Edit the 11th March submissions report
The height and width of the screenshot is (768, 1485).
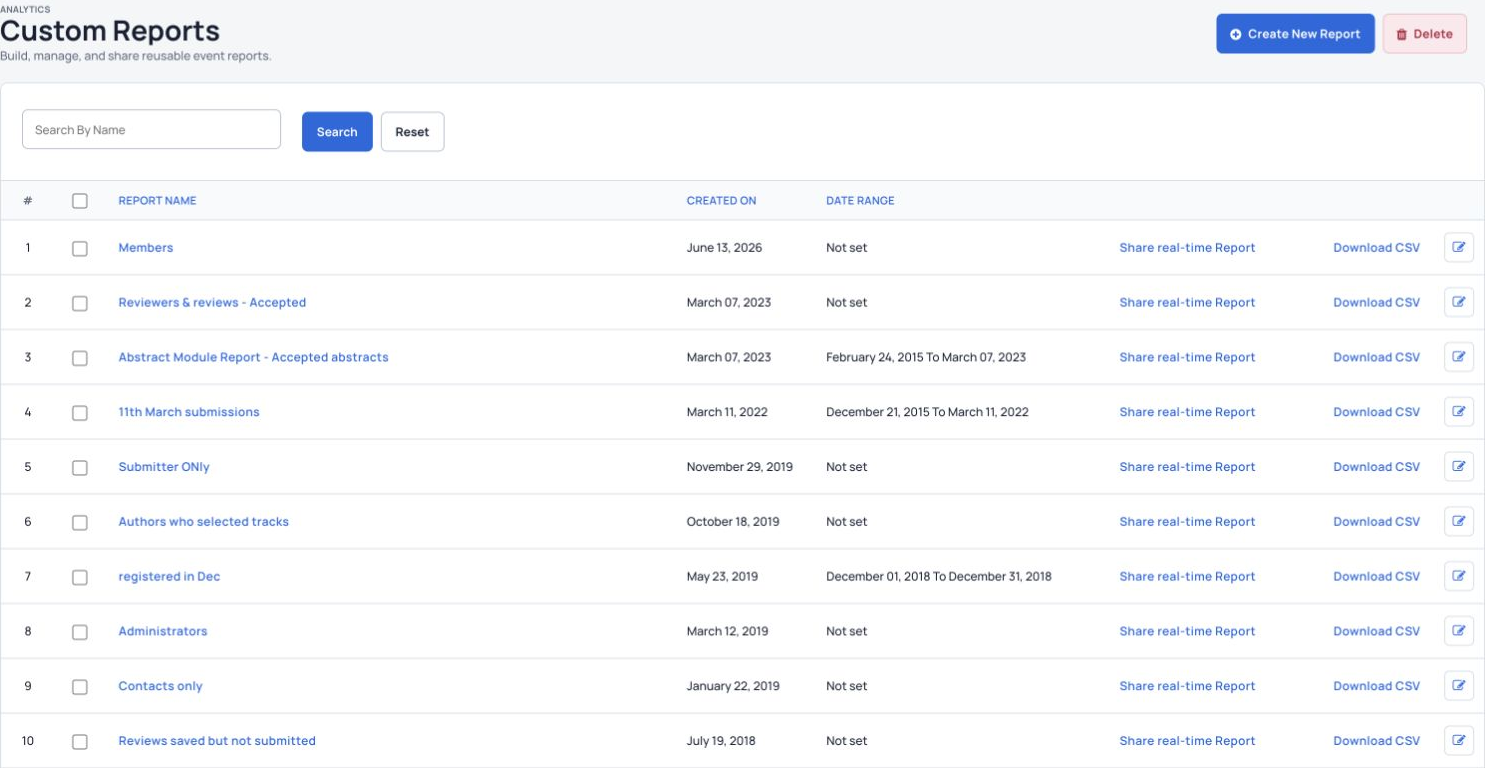pyautogui.click(x=1458, y=412)
